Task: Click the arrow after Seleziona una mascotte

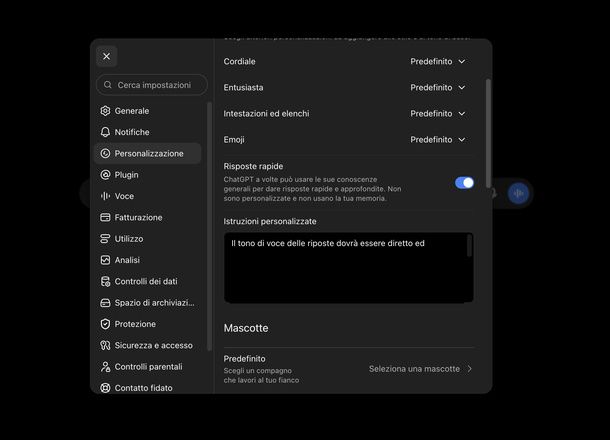Action: (470, 369)
